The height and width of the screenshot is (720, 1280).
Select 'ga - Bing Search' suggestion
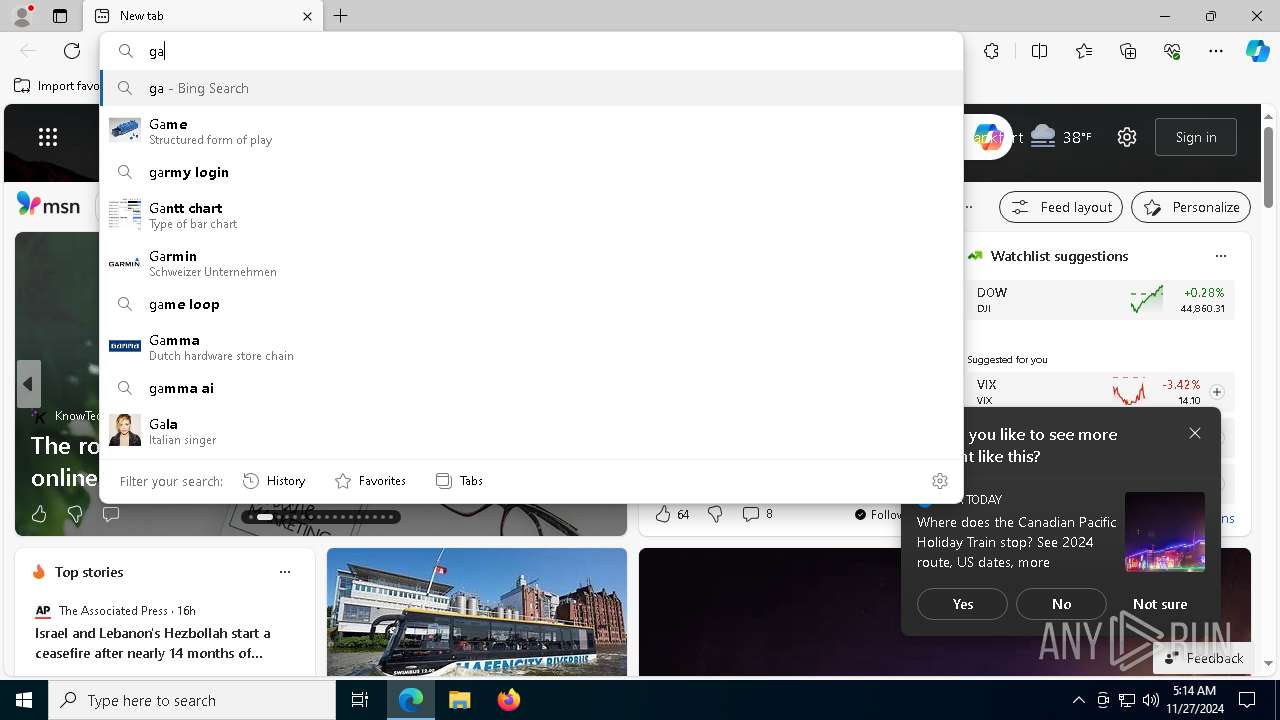pos(532,88)
